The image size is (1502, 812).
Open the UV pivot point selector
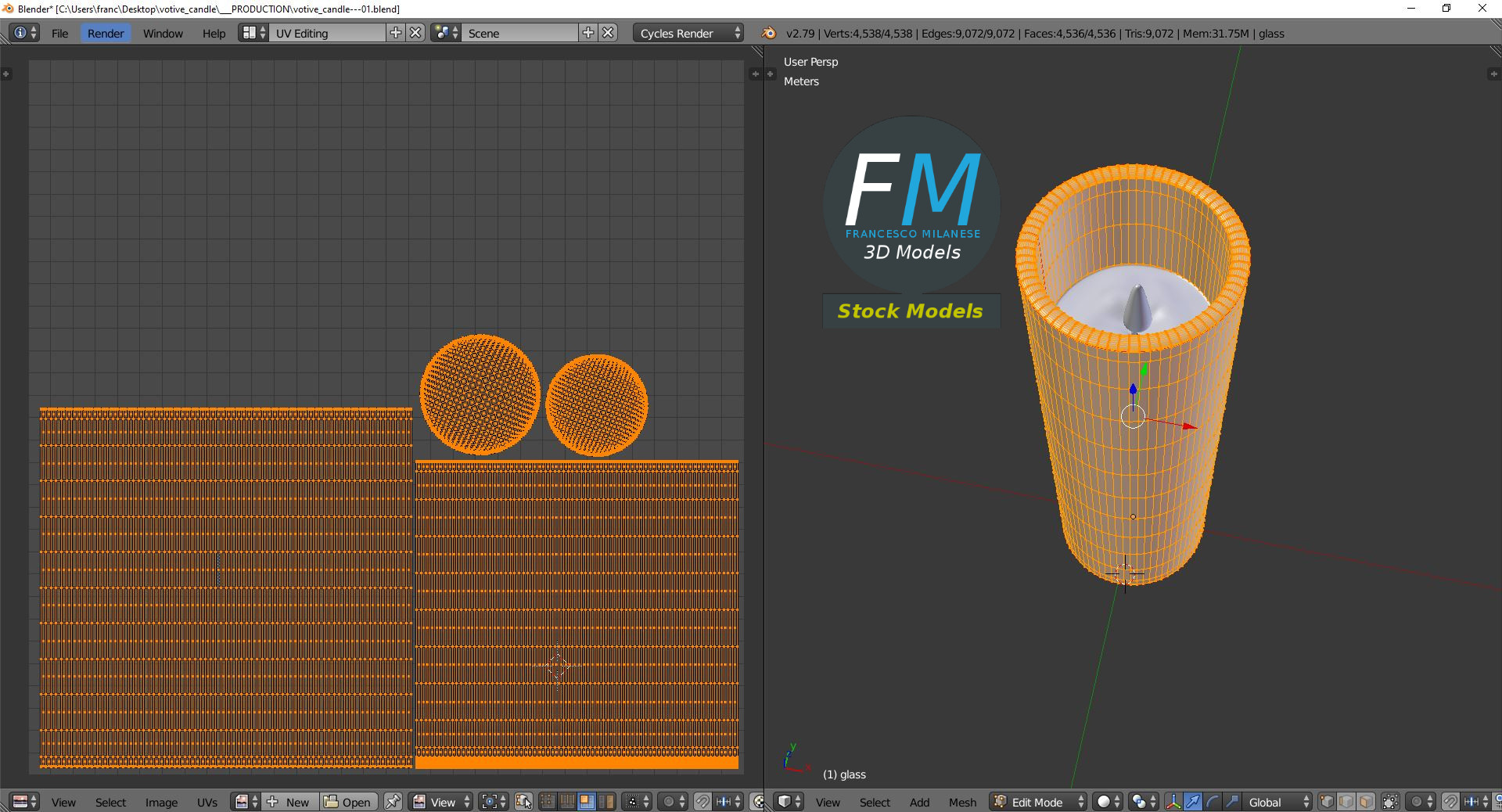pos(494,802)
